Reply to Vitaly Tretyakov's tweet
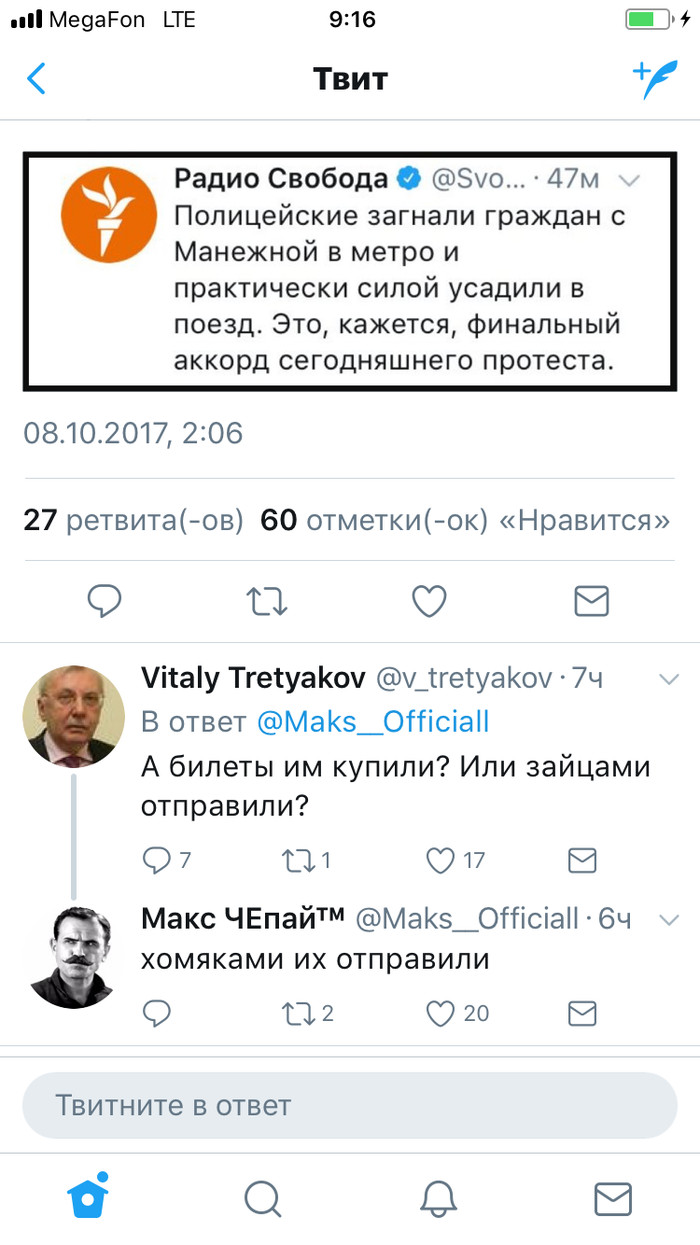The image size is (700, 1245). click(158, 859)
